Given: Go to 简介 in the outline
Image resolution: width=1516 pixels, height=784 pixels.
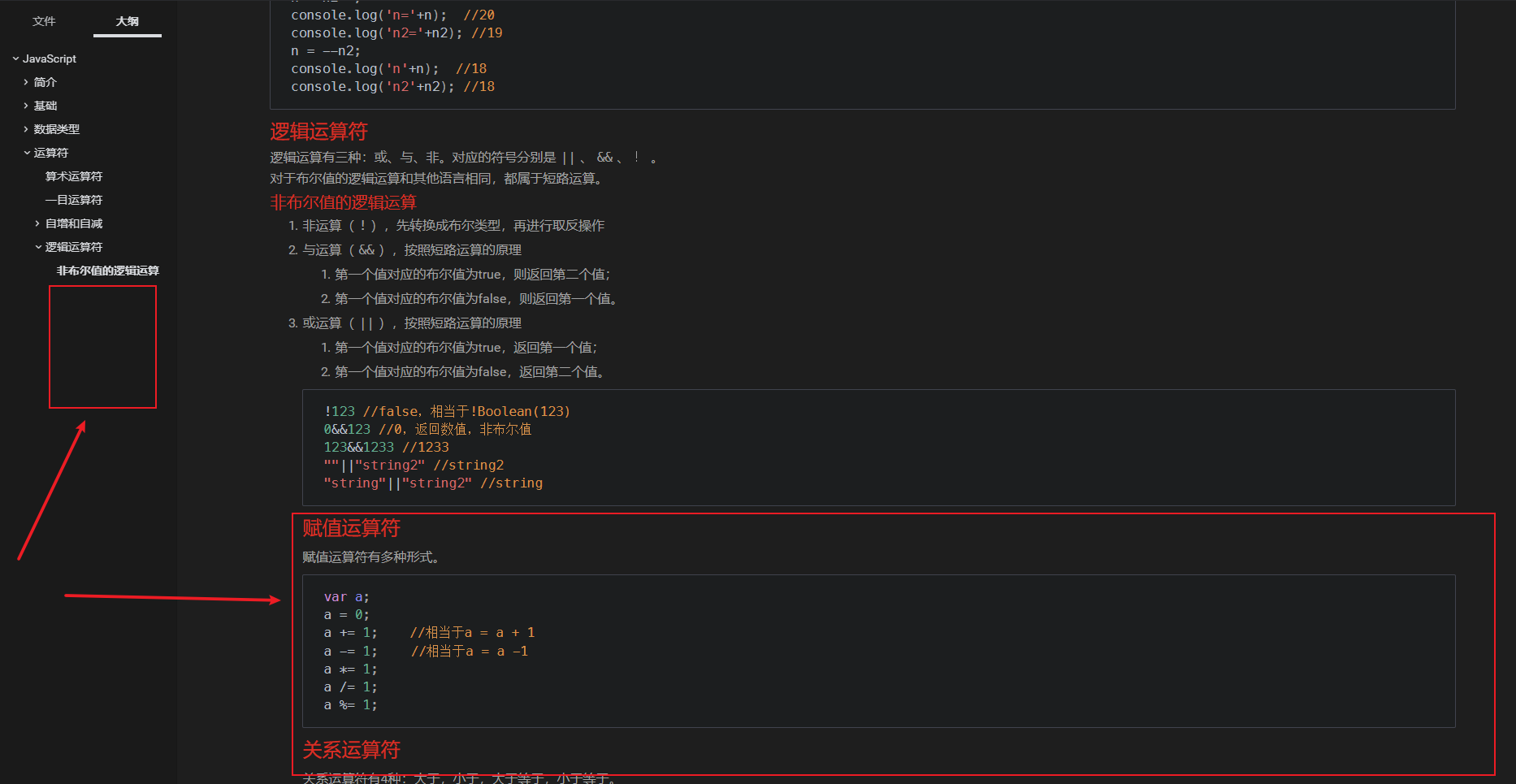Looking at the screenshot, I should tap(45, 82).
